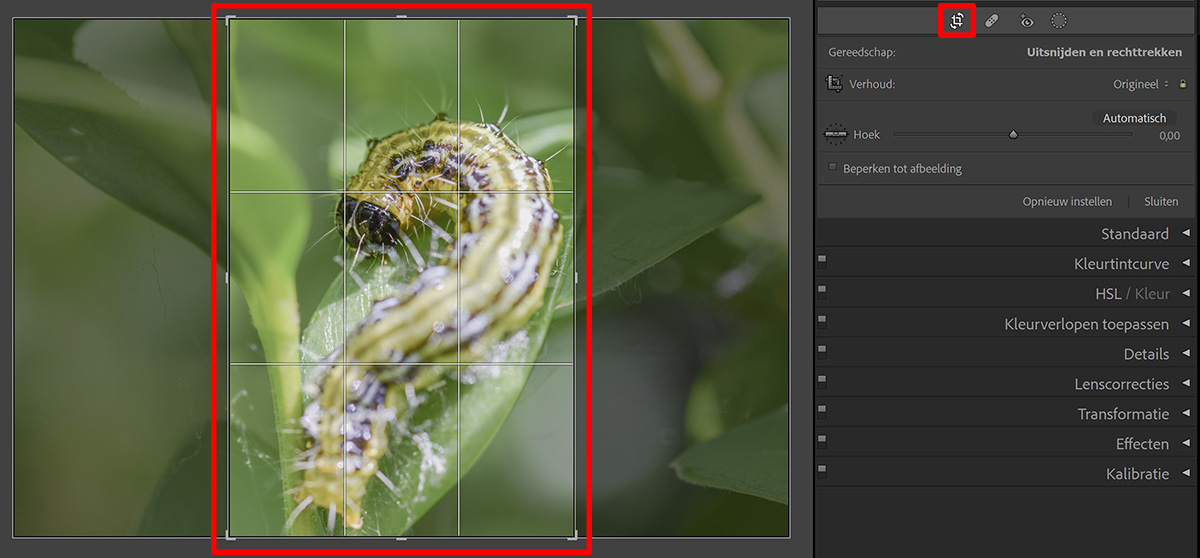Screen dimensions: 1200x558
Task: Expand the Standaard panel triangle
Action: tap(1186, 233)
